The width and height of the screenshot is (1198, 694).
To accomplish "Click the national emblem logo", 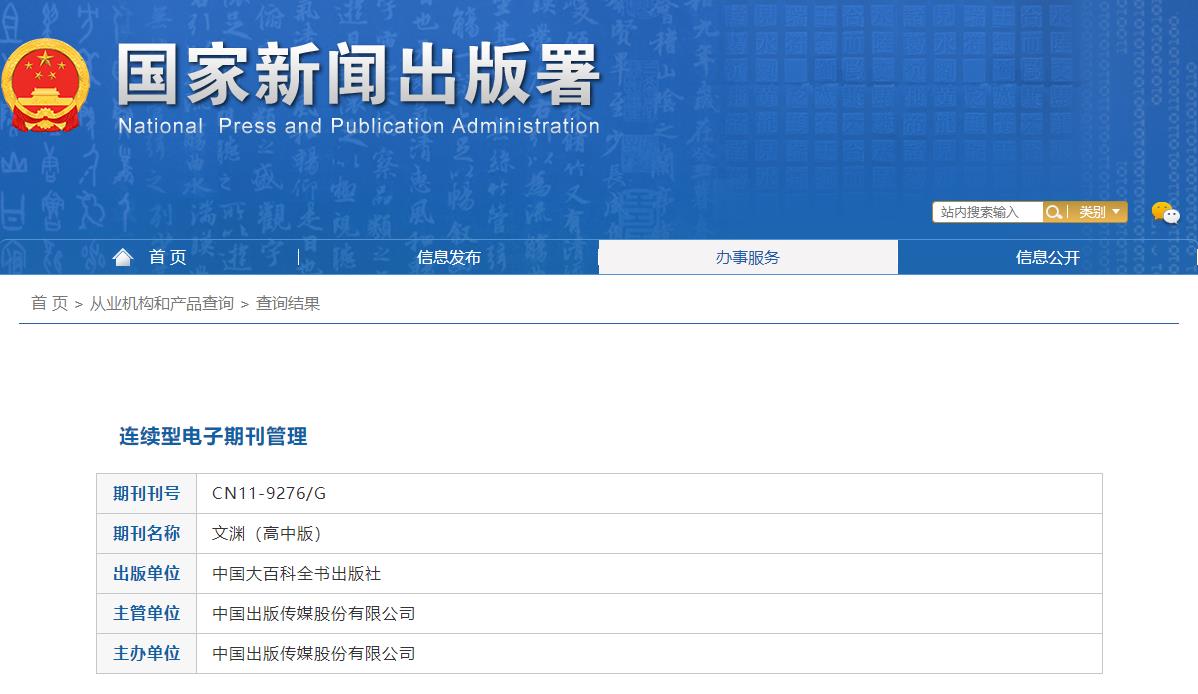I will tap(44, 86).
